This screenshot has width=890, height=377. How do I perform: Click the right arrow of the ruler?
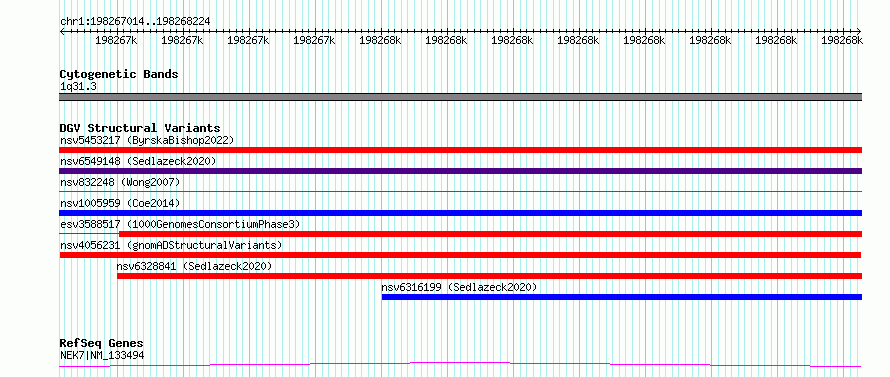[859, 31]
